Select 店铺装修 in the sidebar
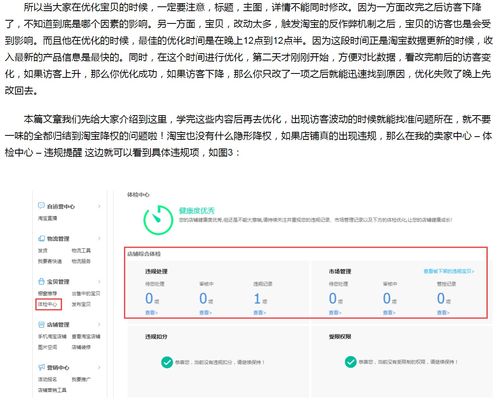This screenshot has height=405, width=500. click(x=81, y=347)
